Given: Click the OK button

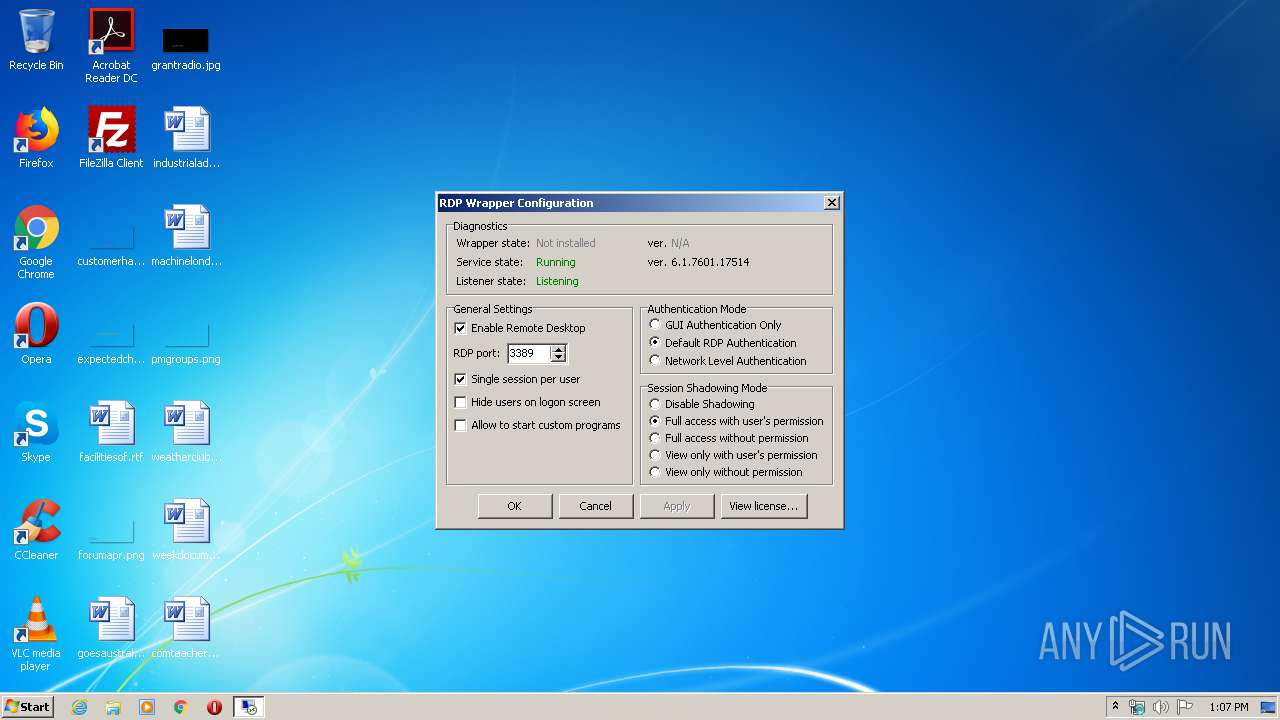Looking at the screenshot, I should tap(514, 506).
